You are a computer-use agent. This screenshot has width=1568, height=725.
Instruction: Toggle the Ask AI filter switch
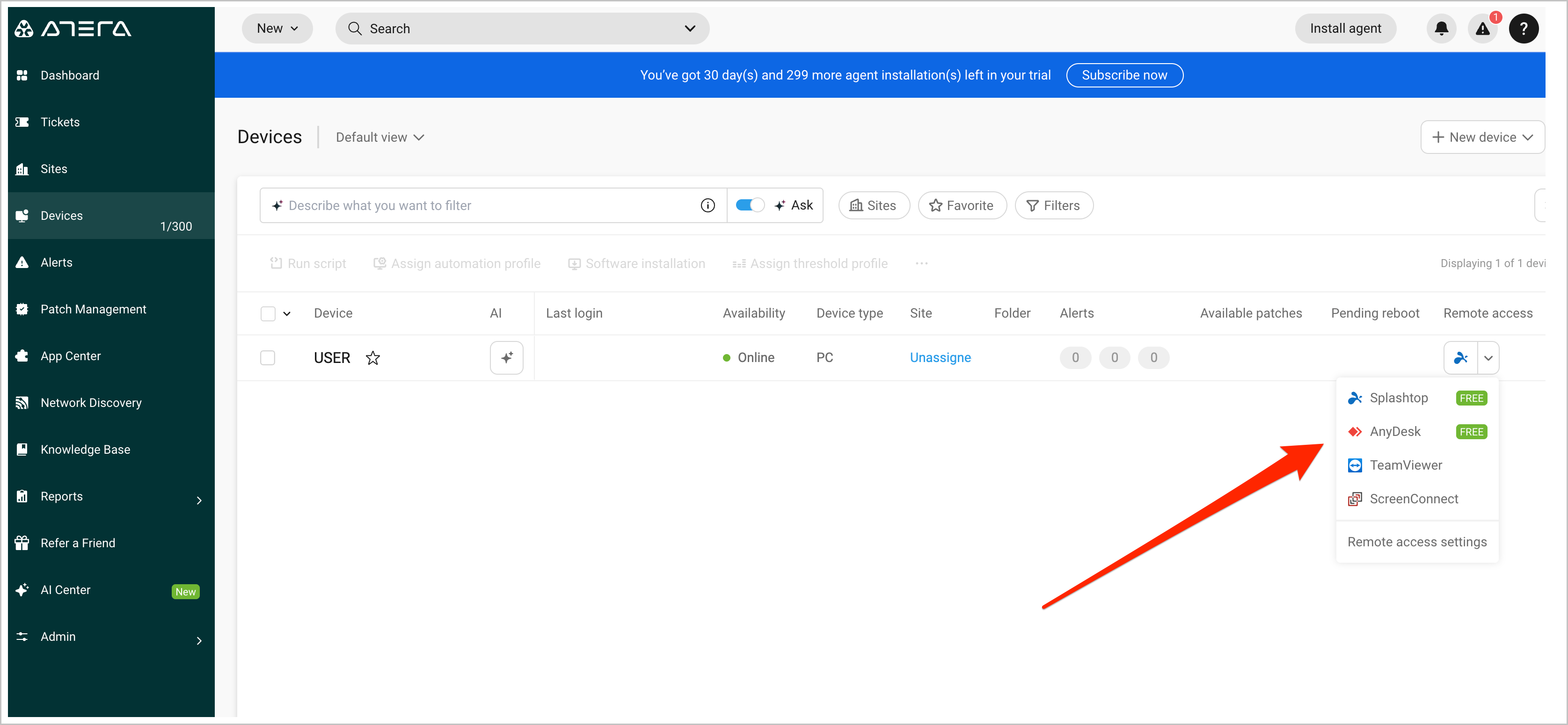749,206
